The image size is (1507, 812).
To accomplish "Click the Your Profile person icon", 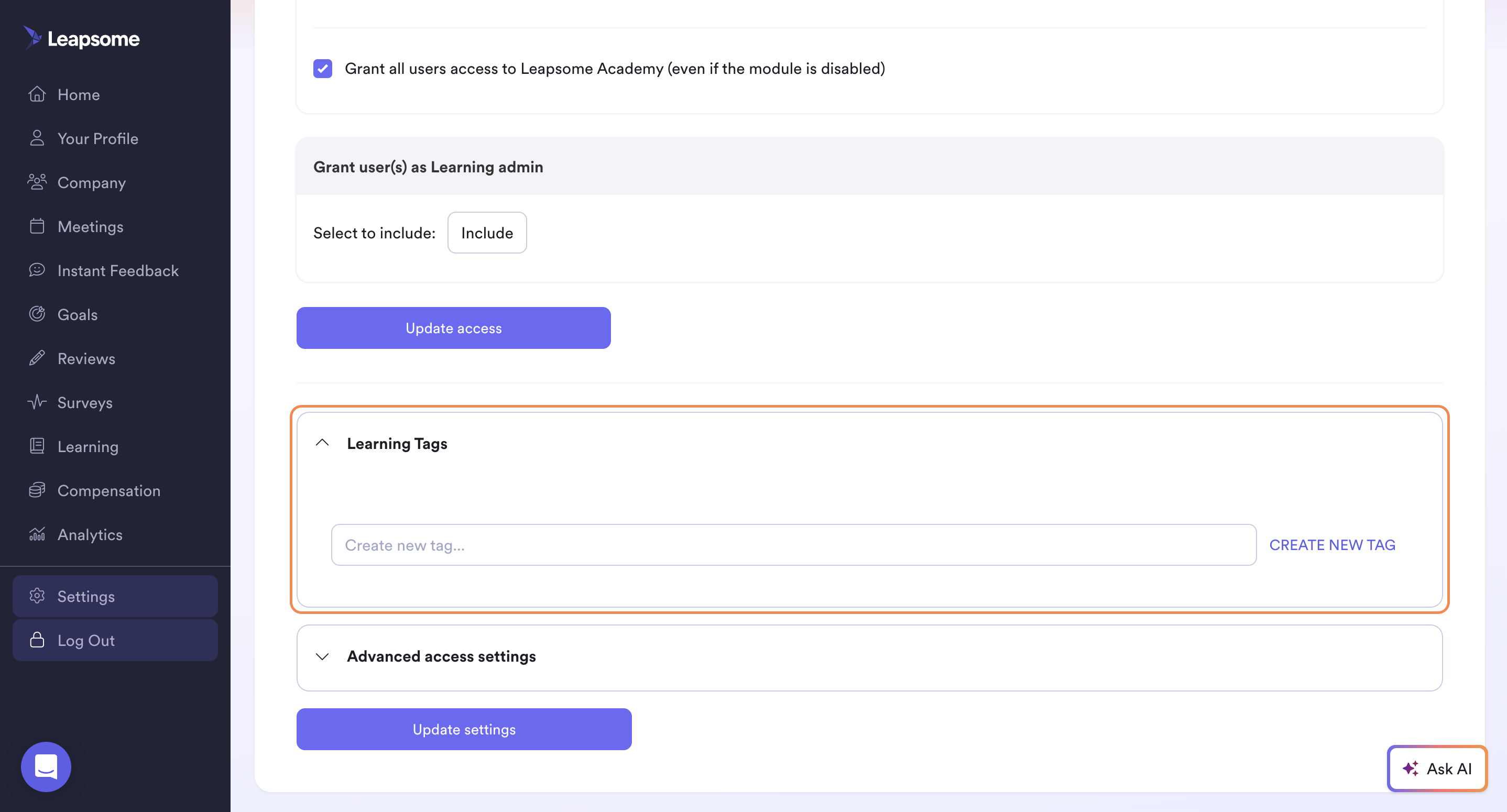I will point(37,138).
